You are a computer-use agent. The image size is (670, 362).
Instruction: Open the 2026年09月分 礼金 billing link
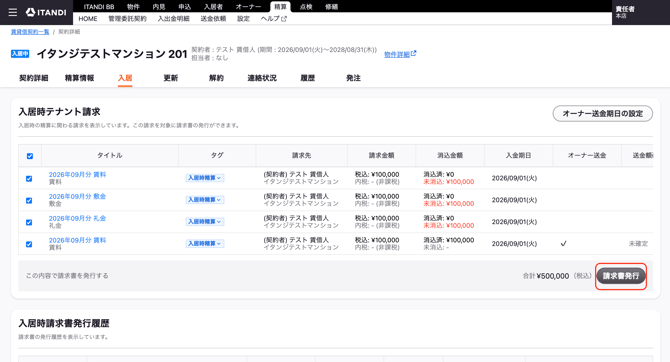coord(77,218)
